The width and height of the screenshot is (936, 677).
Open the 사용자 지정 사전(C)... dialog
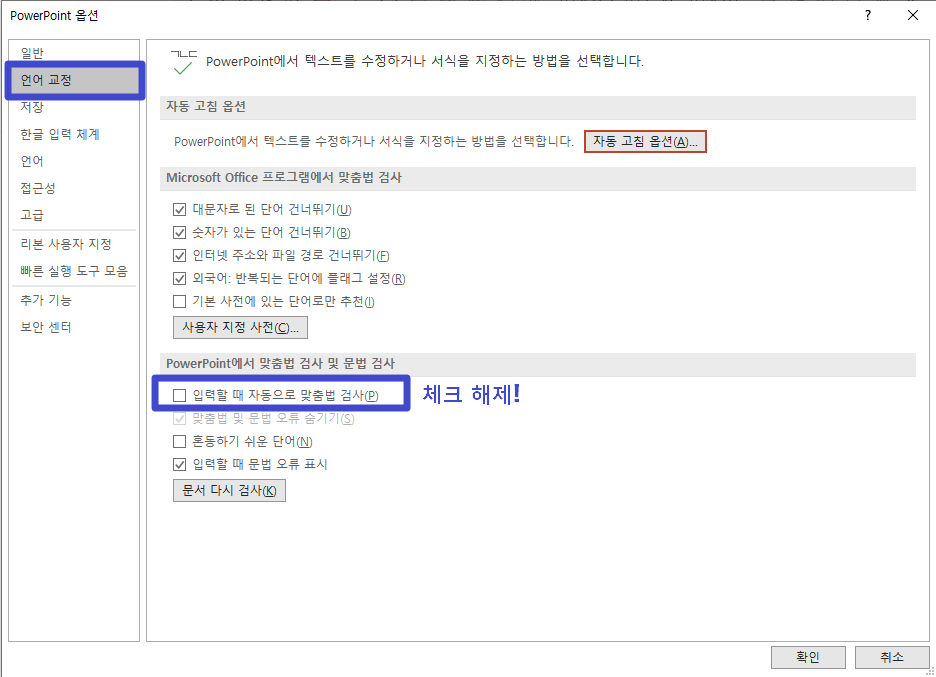pos(241,327)
